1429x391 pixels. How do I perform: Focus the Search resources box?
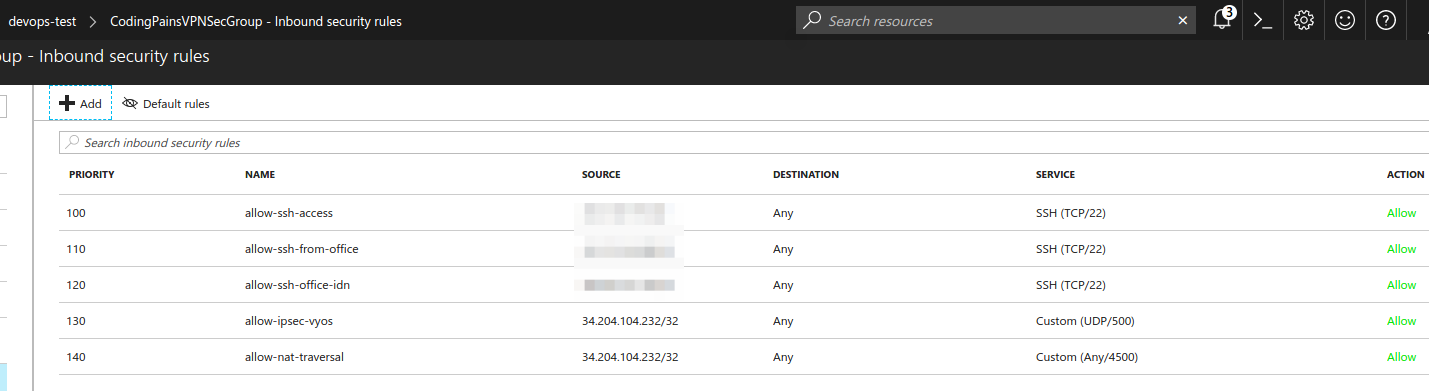pyautogui.click(x=996, y=20)
